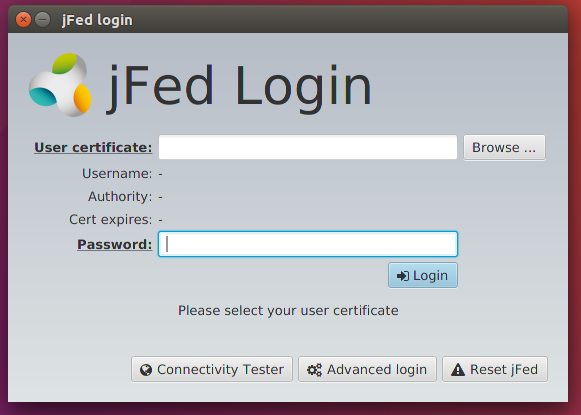Close the jFed login window

coord(23,19)
